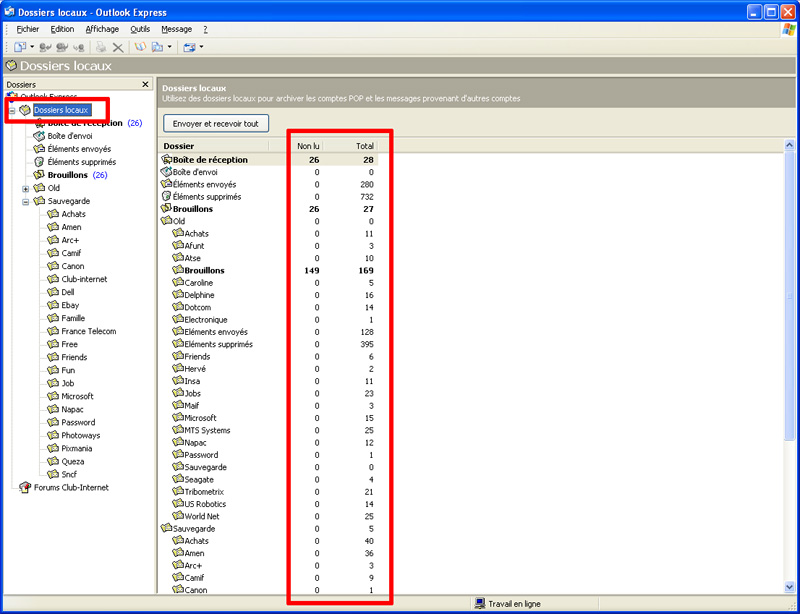Open the Fichier menu

28,29
